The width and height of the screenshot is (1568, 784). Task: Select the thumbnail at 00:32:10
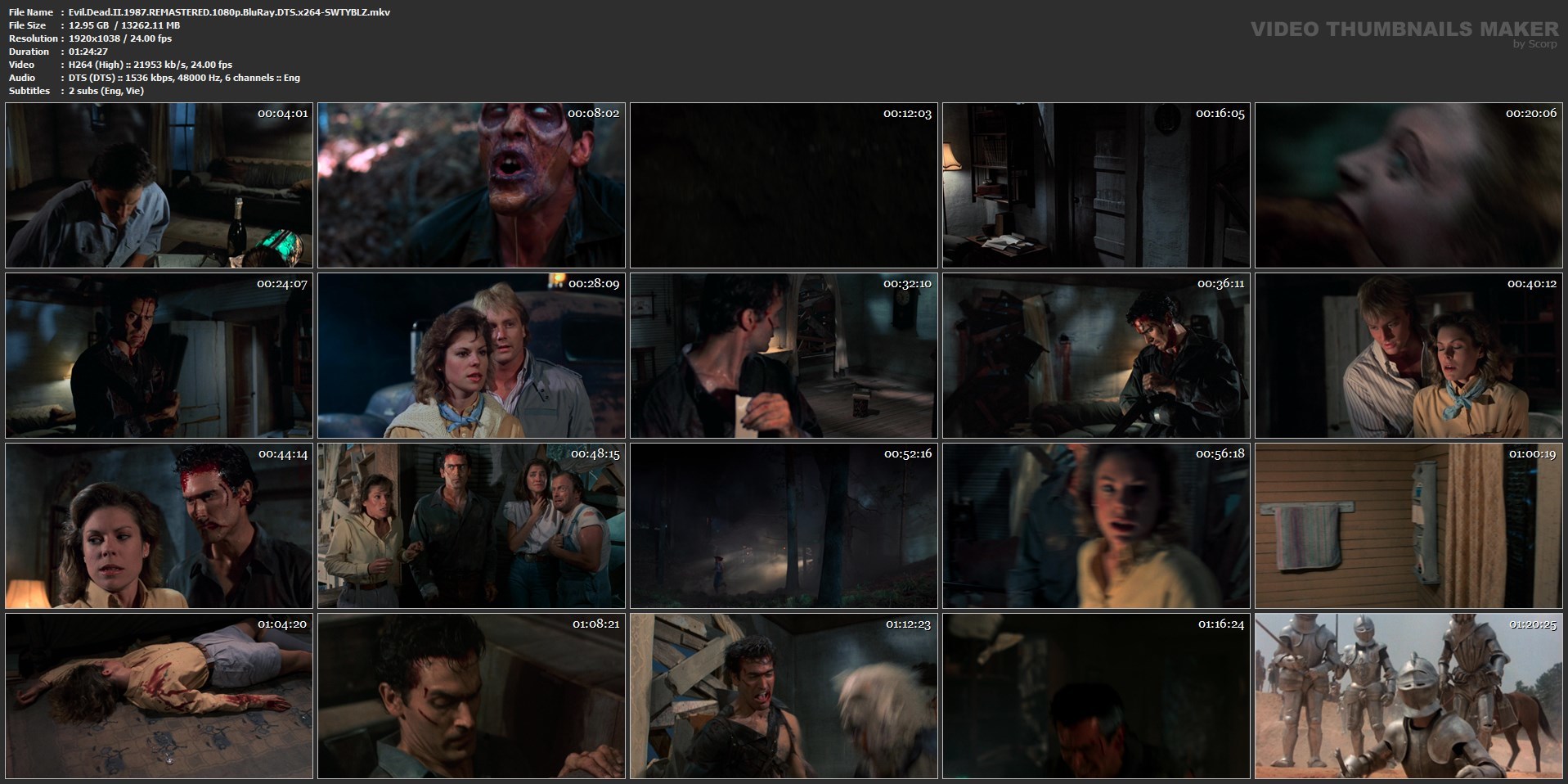[784, 355]
